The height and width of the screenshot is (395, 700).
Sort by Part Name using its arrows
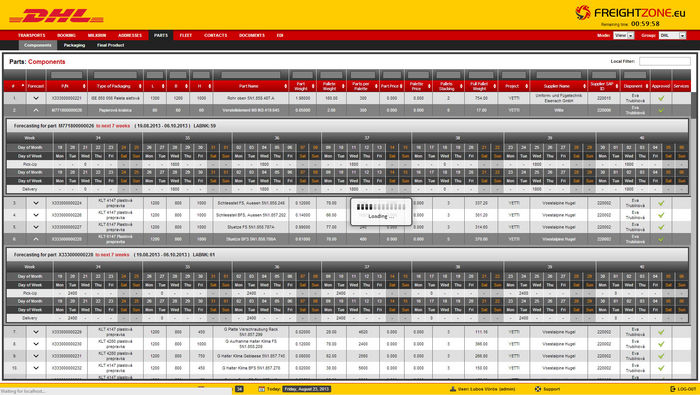pos(286,86)
